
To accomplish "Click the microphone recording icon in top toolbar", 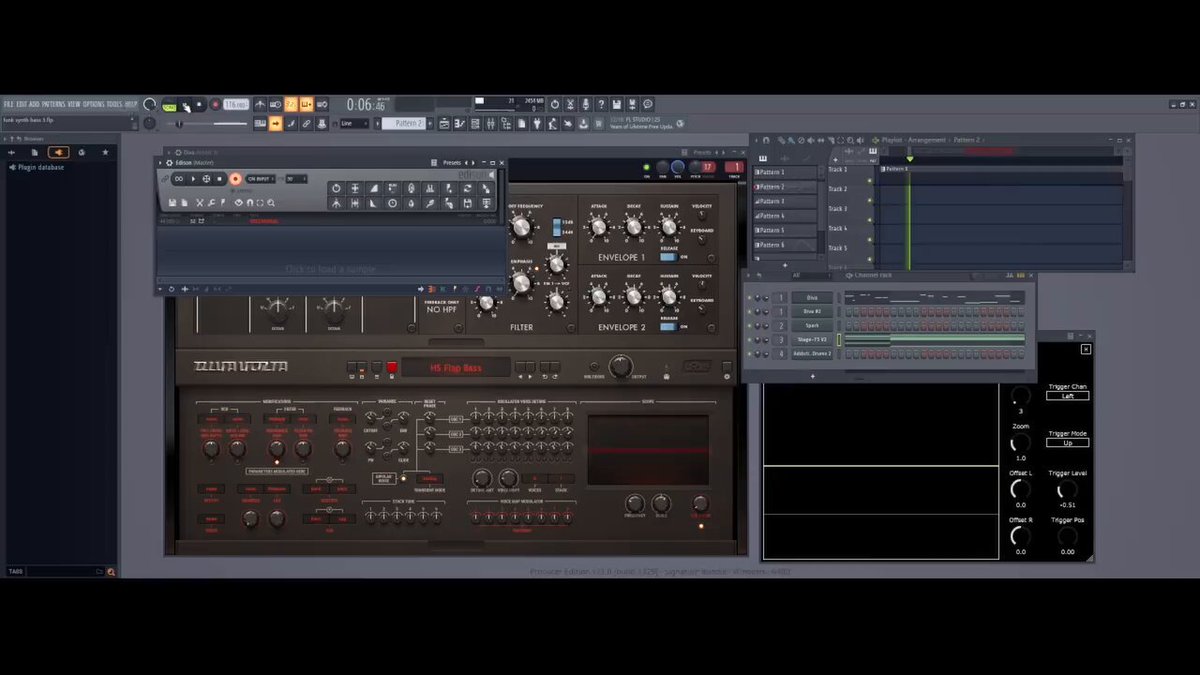I will [x=586, y=104].
